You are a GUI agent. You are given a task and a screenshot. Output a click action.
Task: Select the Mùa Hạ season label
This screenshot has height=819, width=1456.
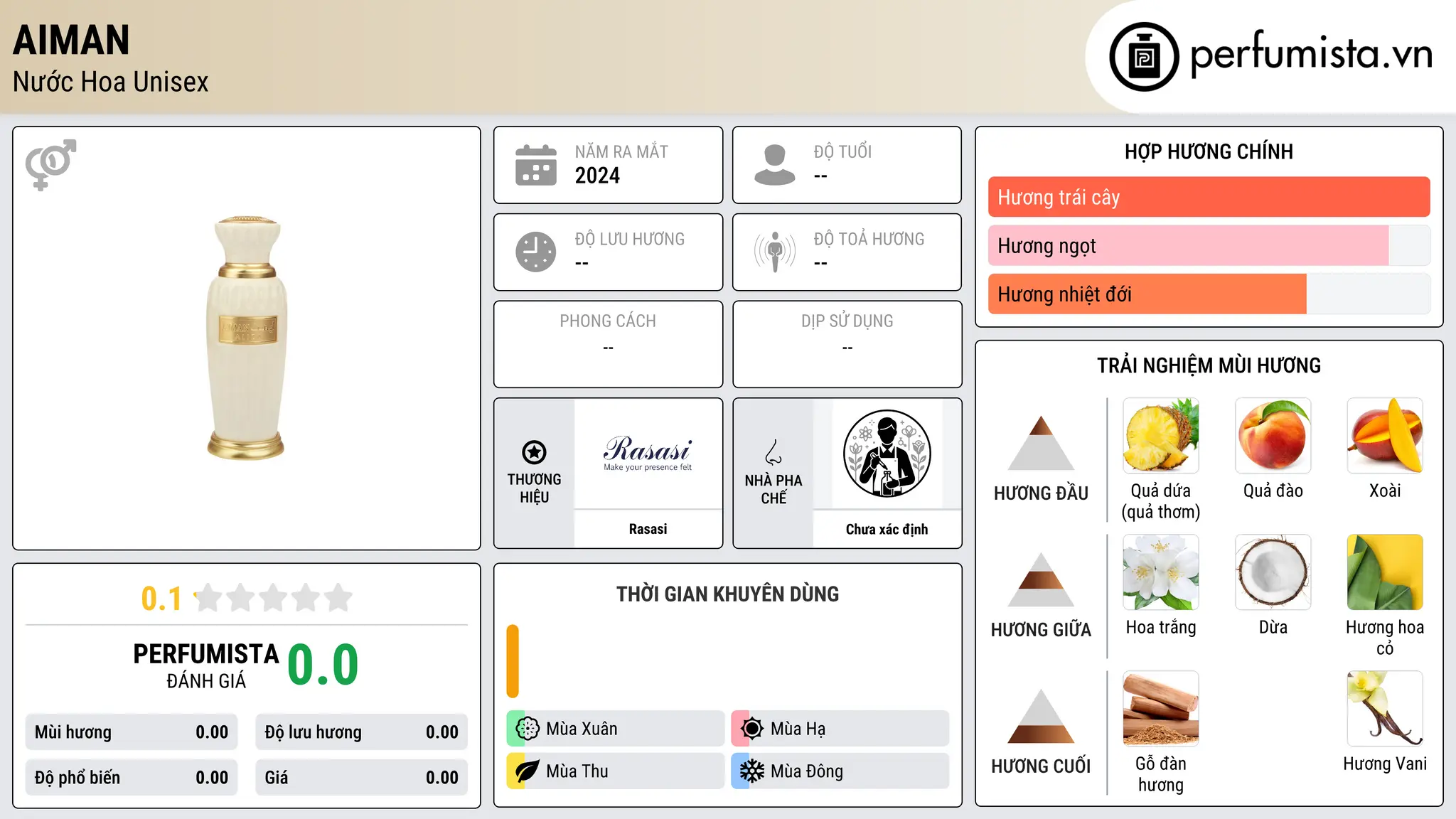click(798, 729)
